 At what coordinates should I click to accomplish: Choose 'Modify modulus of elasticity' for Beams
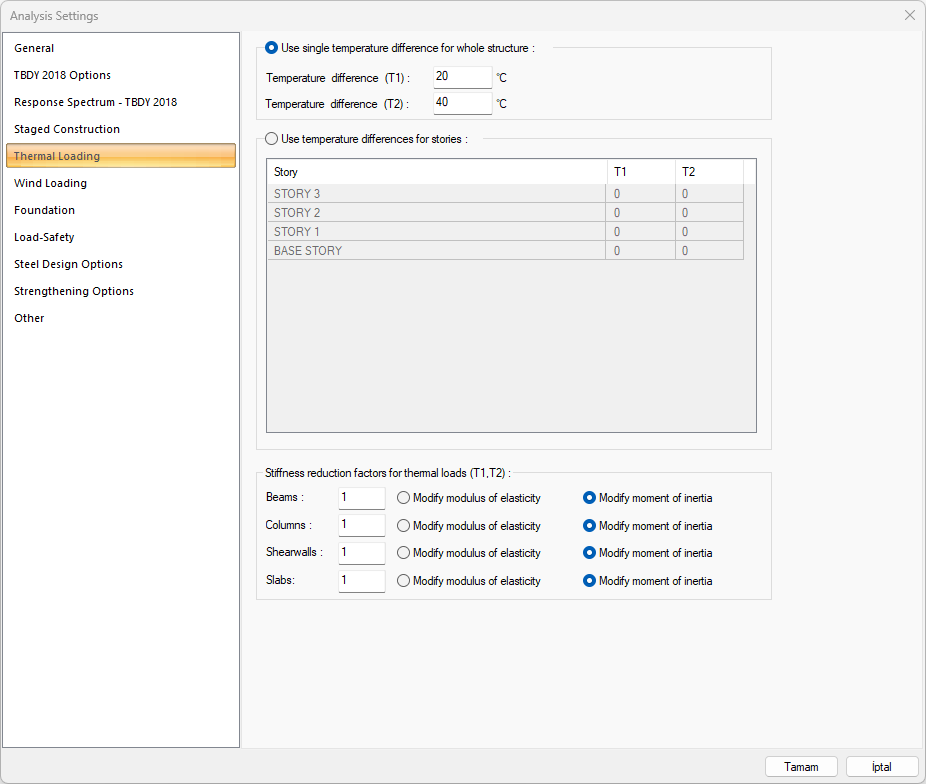coord(404,498)
